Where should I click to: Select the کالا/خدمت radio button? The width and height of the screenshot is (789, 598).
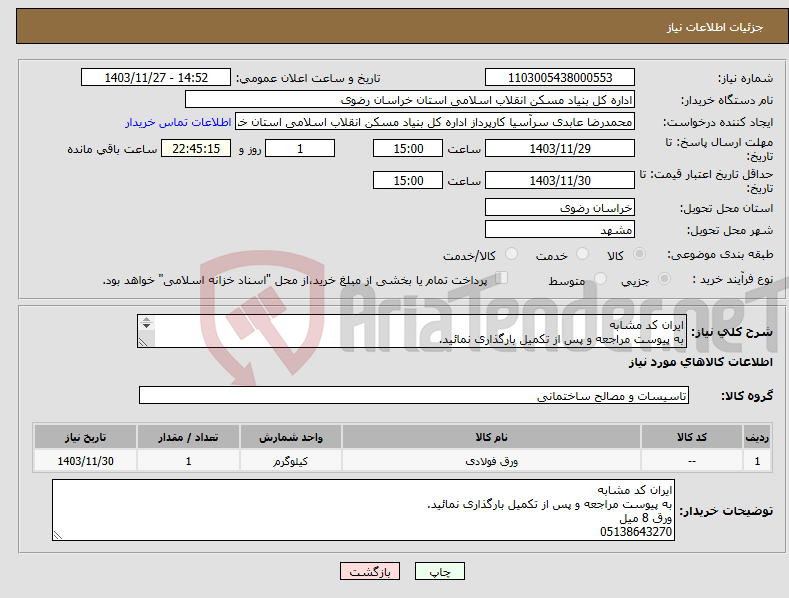511,254
